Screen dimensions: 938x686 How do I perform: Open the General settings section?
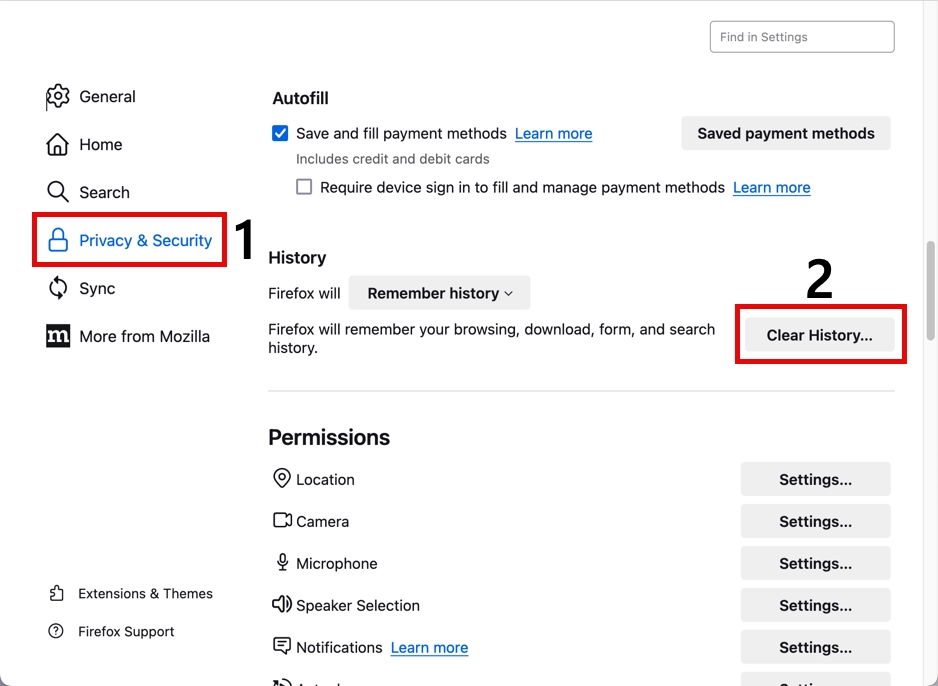(x=107, y=96)
